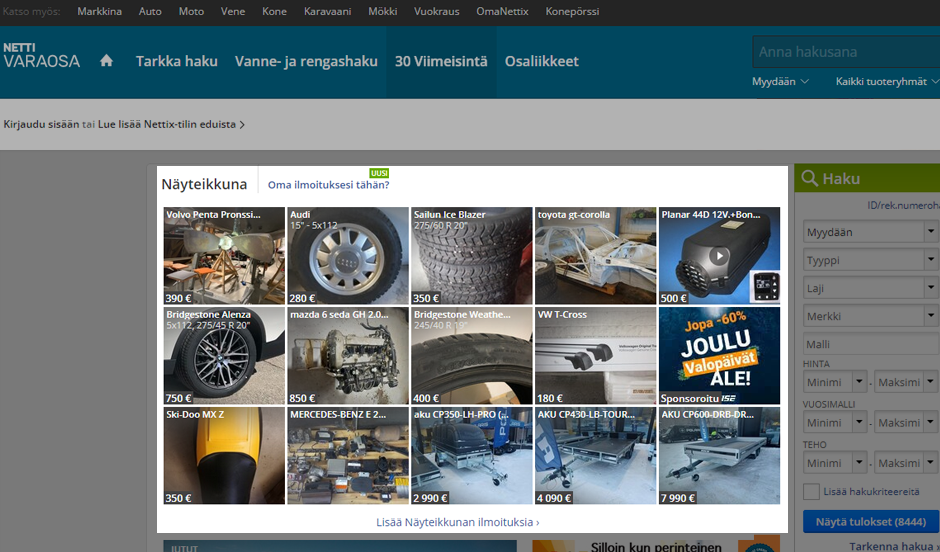The image size is (940, 552).
Task: Play the Planar 44D video
Action: coord(719,255)
